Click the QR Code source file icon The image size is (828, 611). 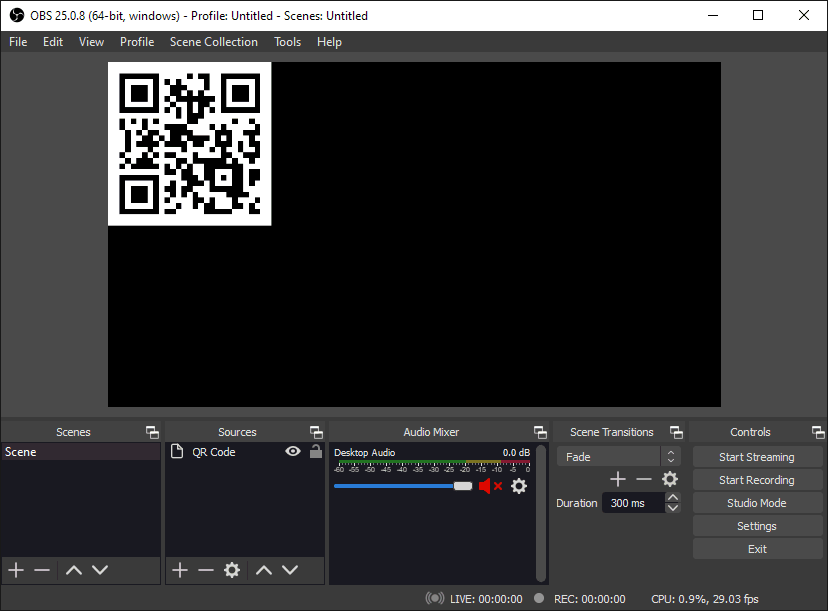click(x=177, y=452)
